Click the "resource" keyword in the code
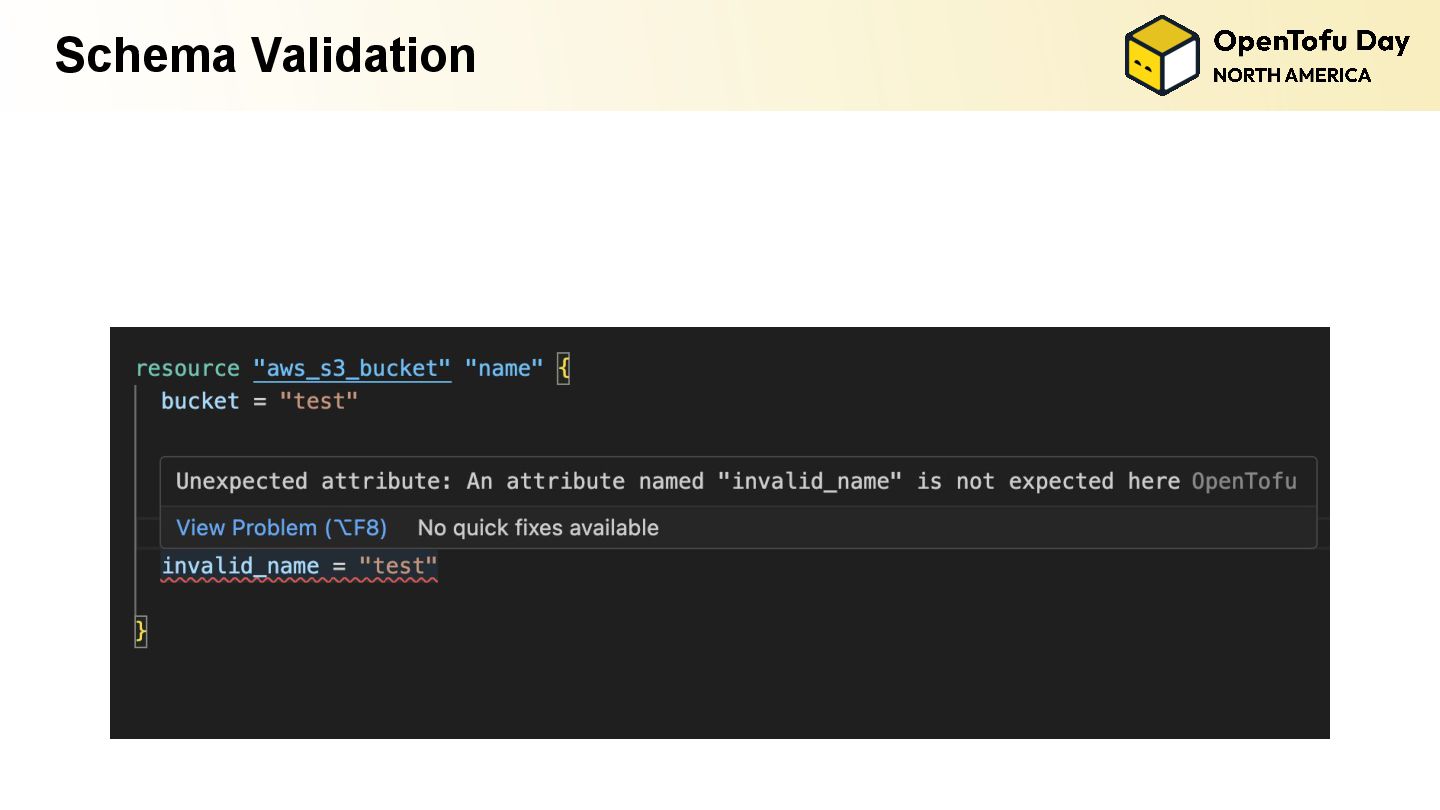1440x810 pixels. tap(187, 369)
